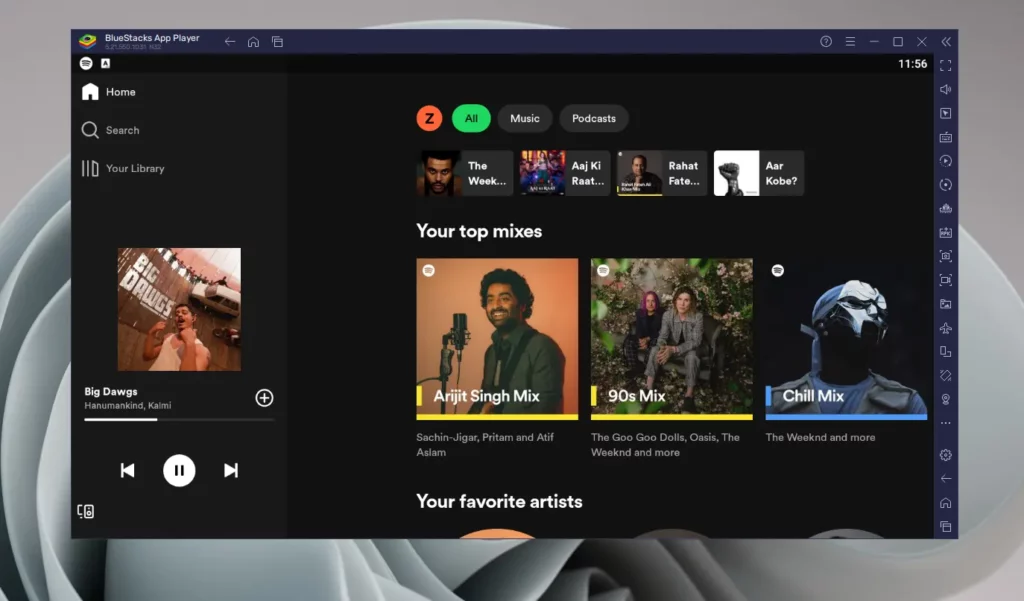Skip to the next track
This screenshot has width=1024, height=601.
pos(231,470)
